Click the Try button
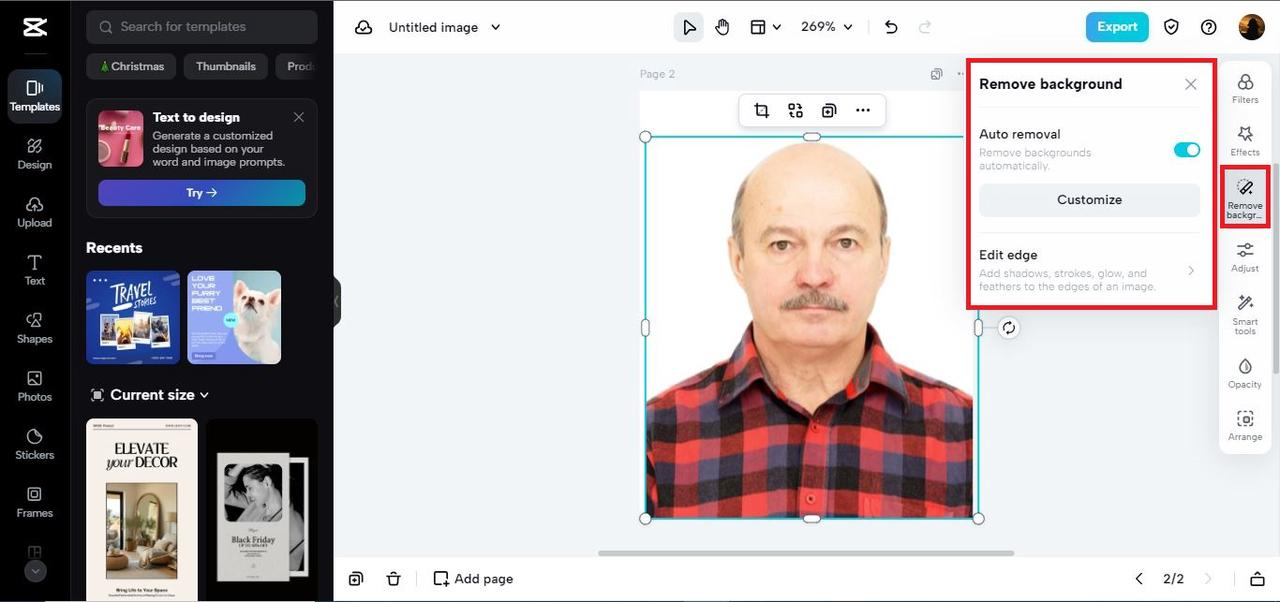 202,193
